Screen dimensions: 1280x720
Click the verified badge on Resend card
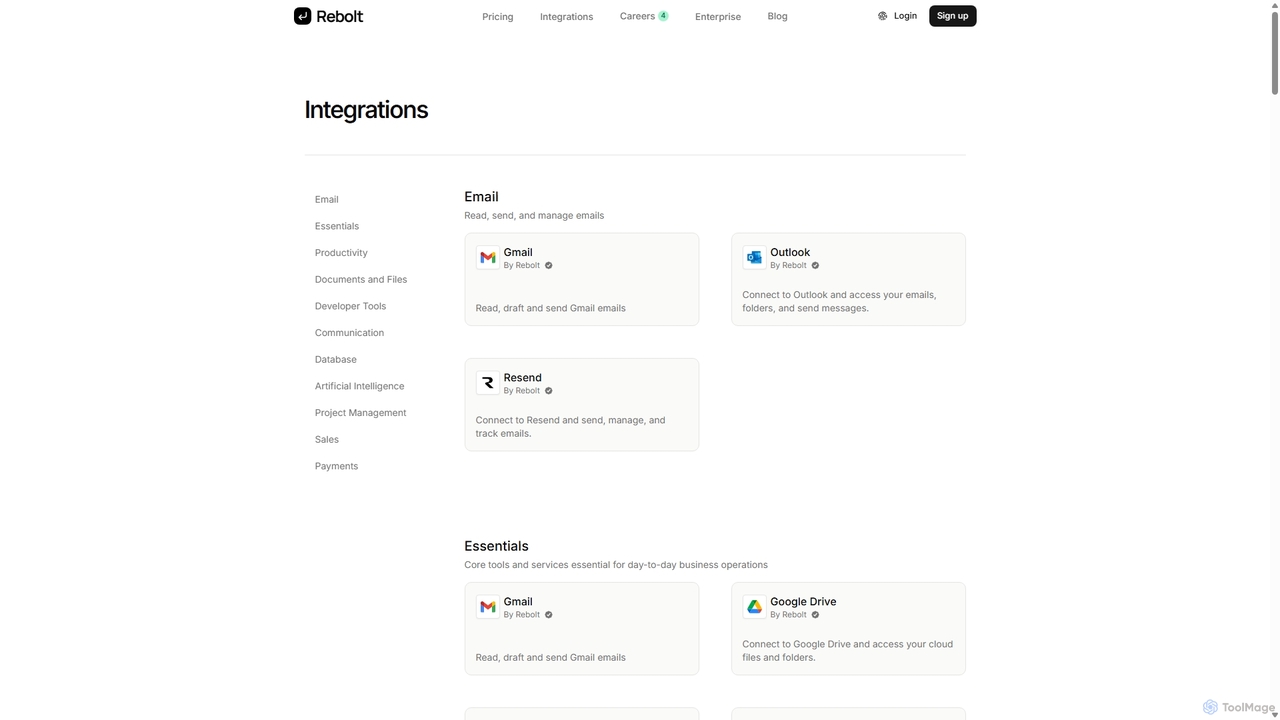(548, 391)
